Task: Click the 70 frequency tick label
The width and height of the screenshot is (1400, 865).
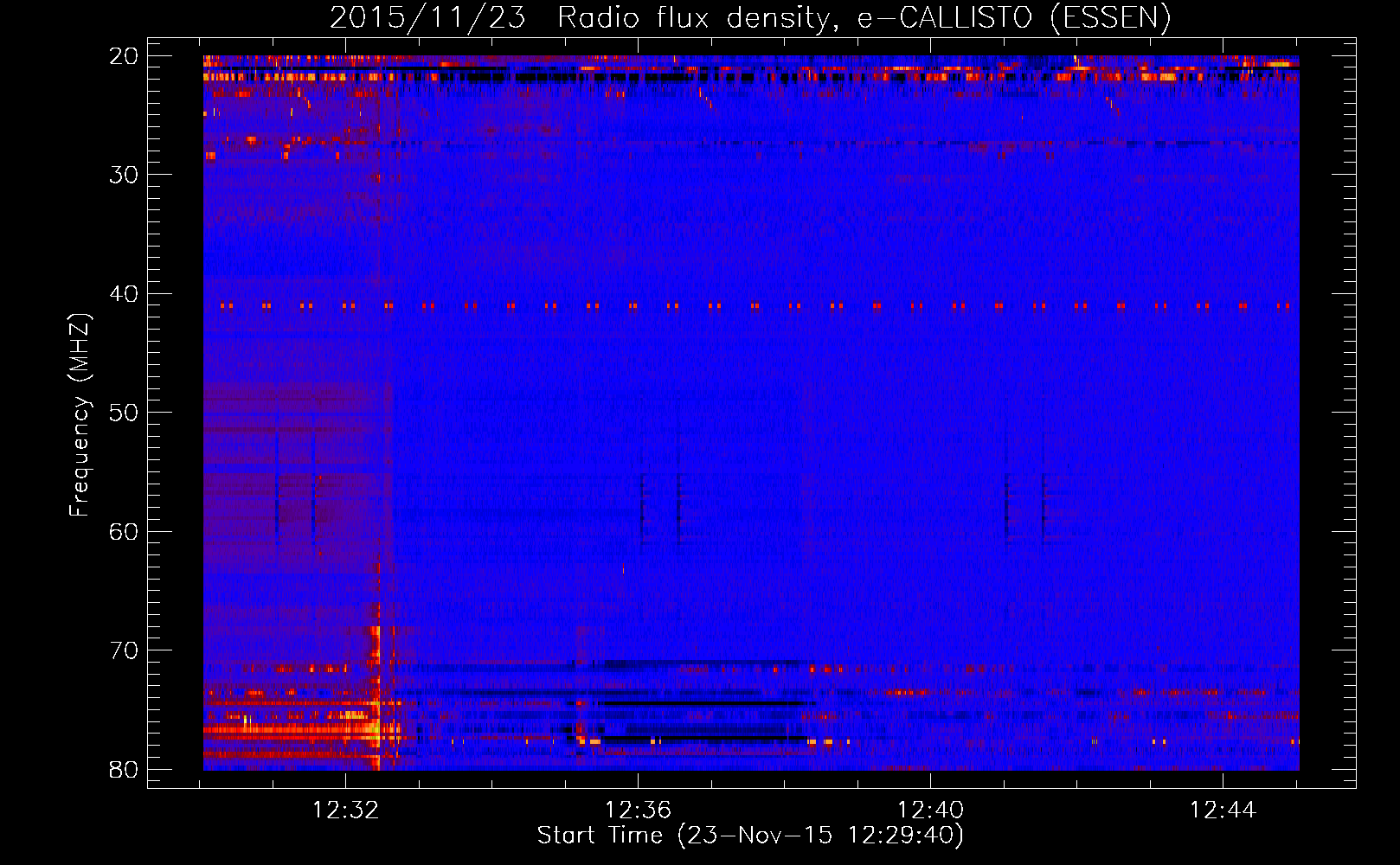Action: click(125, 650)
